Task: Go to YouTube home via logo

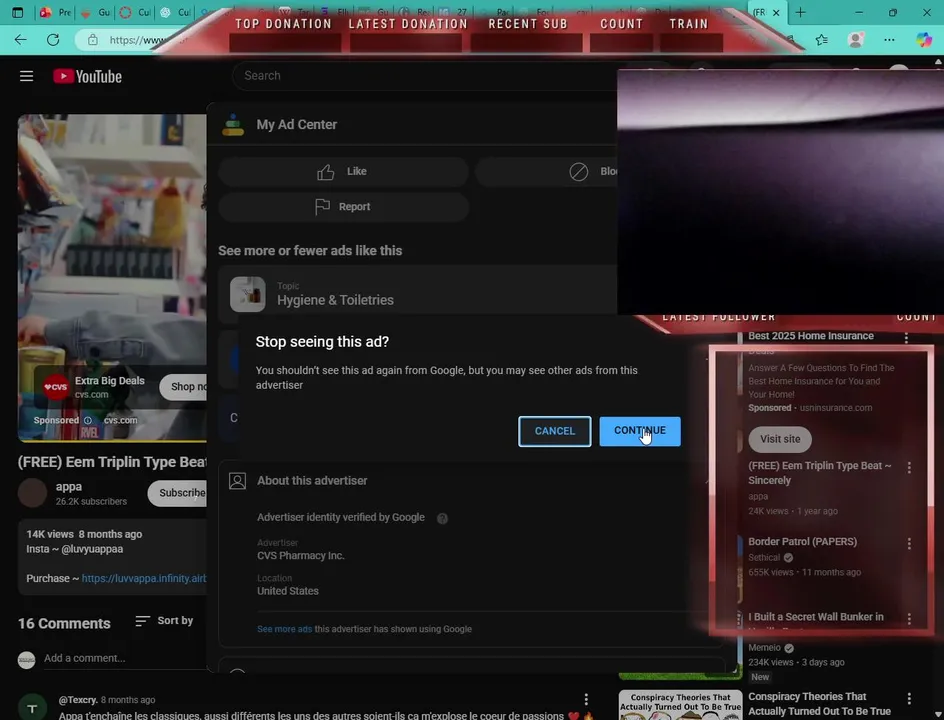Action: click(x=88, y=76)
